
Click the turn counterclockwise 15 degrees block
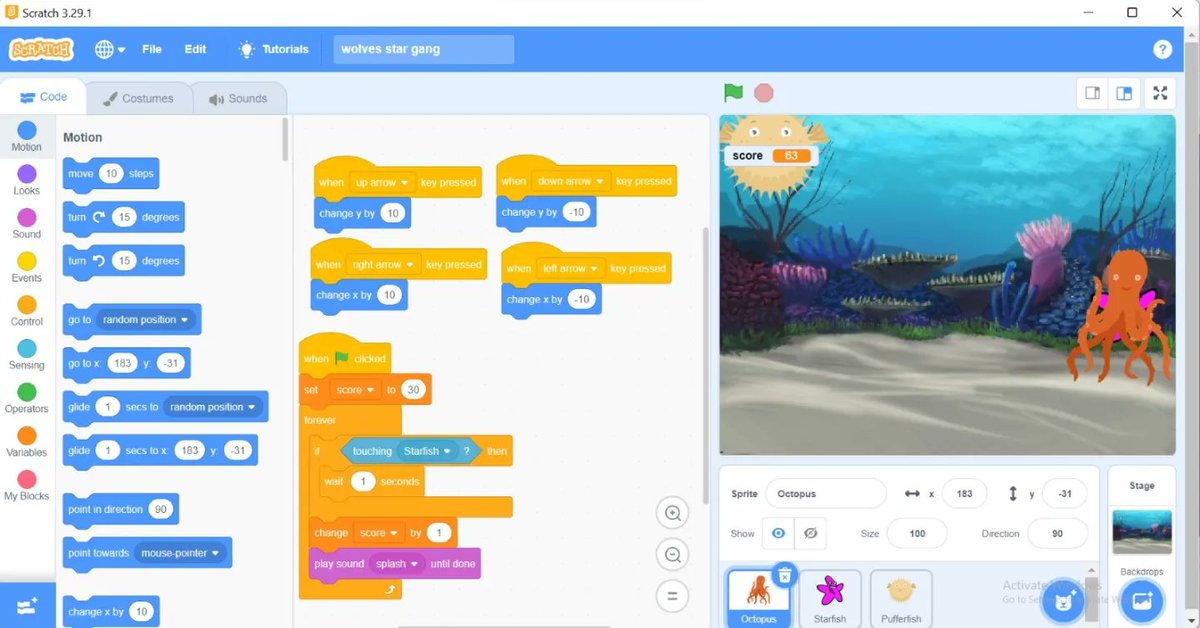(123, 261)
